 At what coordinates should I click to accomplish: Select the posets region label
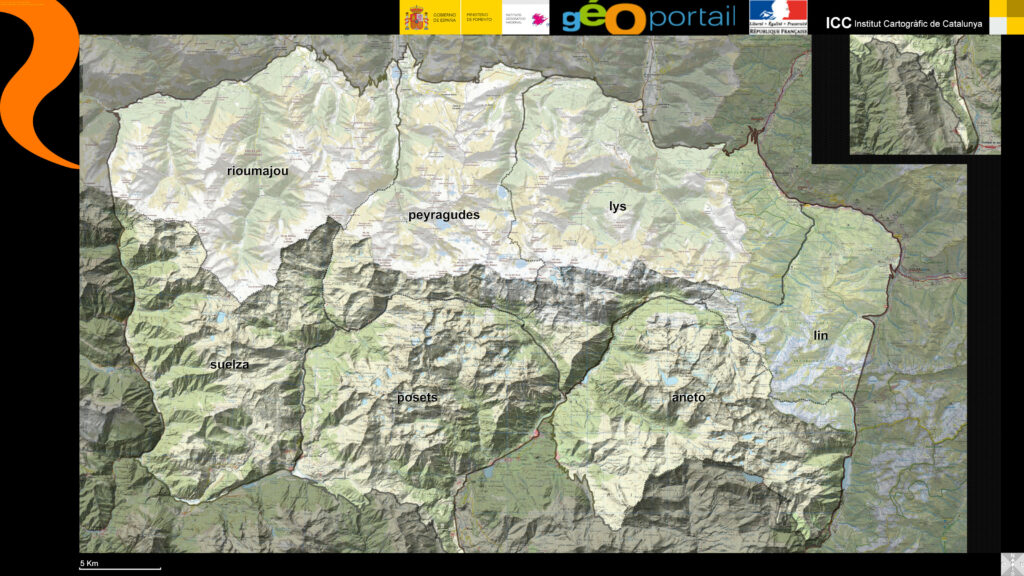pyautogui.click(x=417, y=397)
